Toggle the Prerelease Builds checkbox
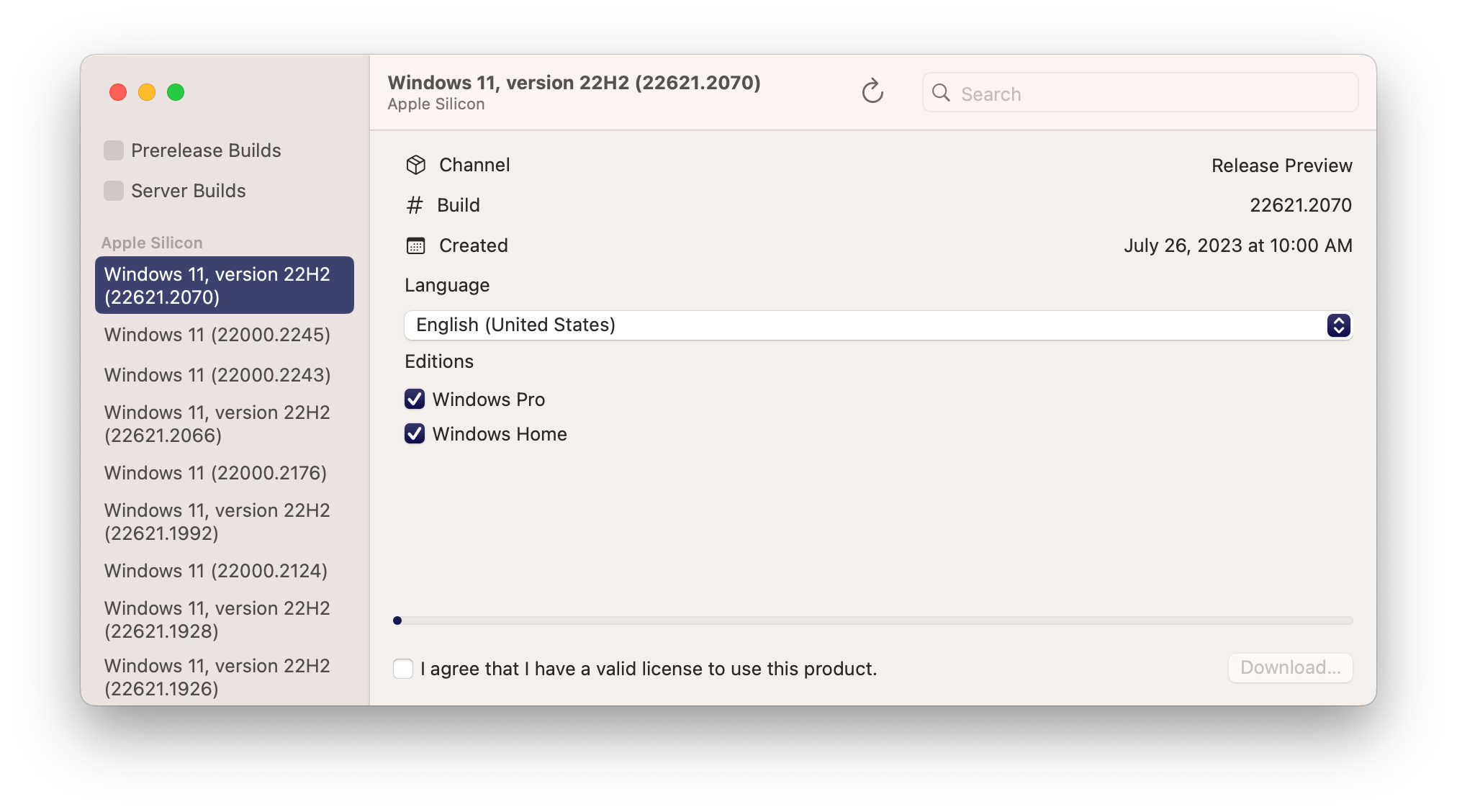 [113, 151]
